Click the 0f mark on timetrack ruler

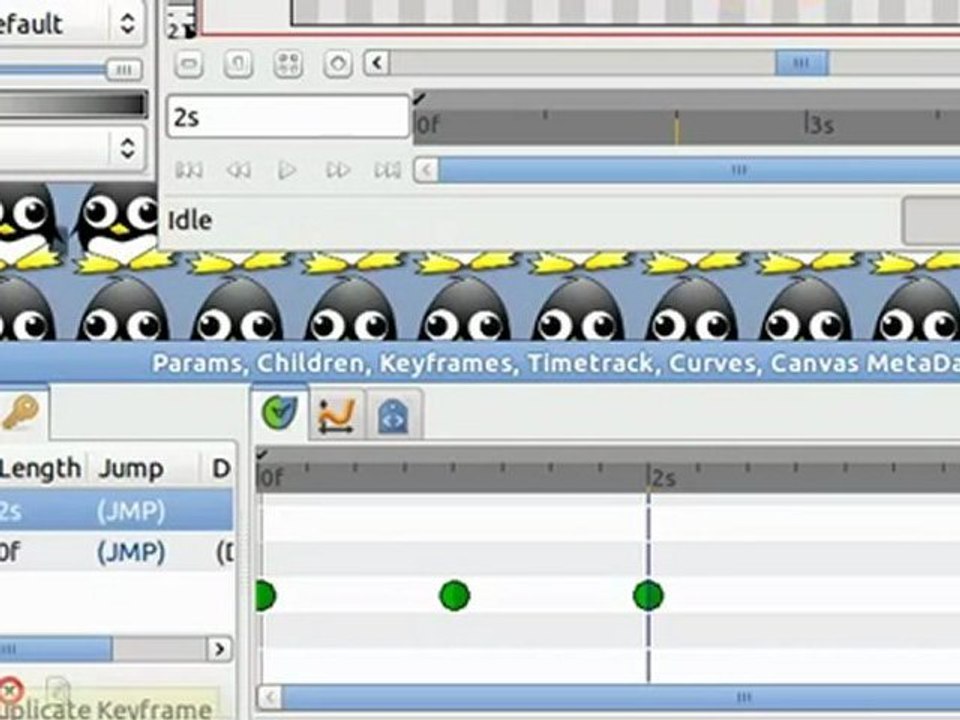click(270, 477)
